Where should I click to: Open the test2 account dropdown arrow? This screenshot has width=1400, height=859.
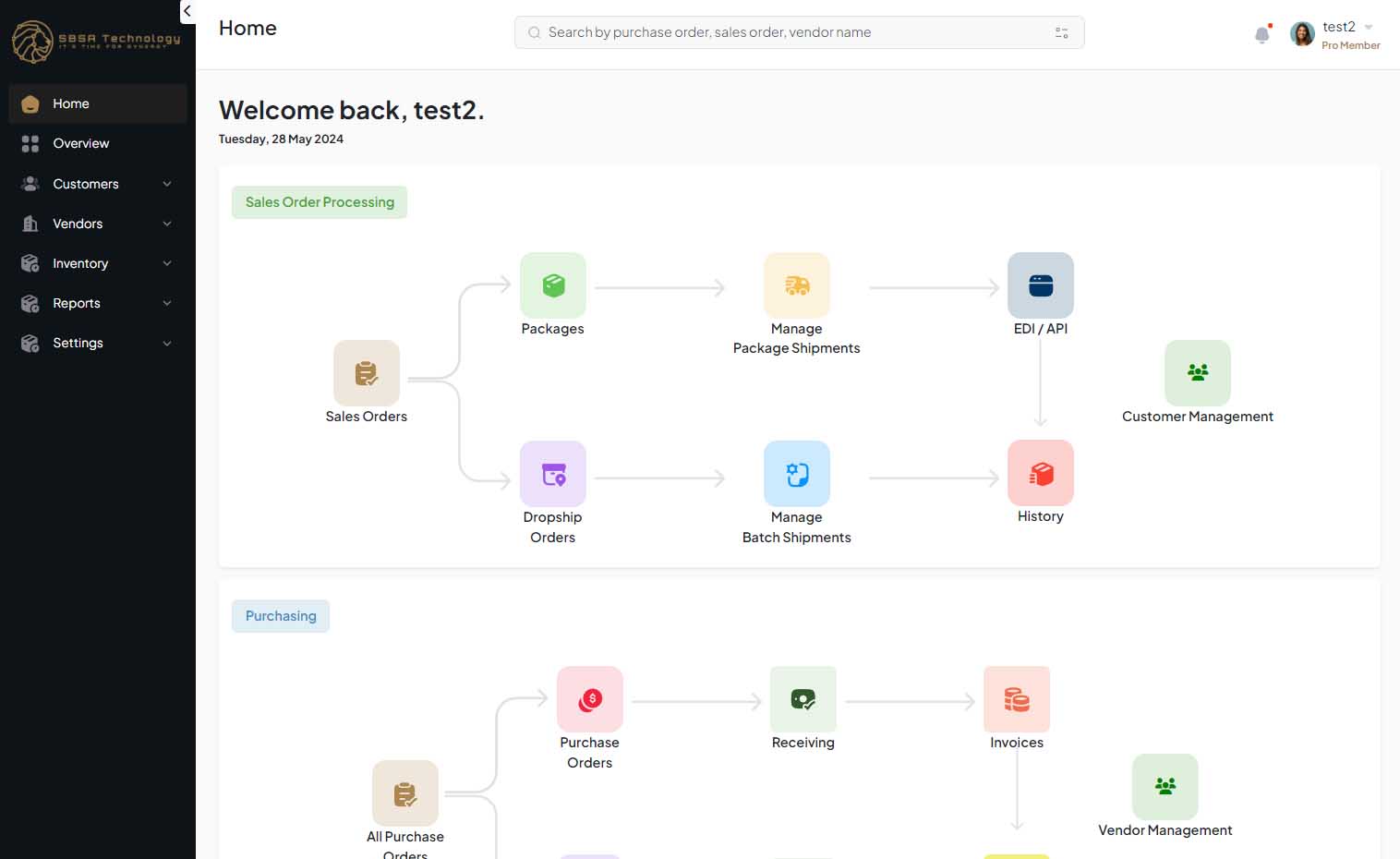click(x=1369, y=27)
